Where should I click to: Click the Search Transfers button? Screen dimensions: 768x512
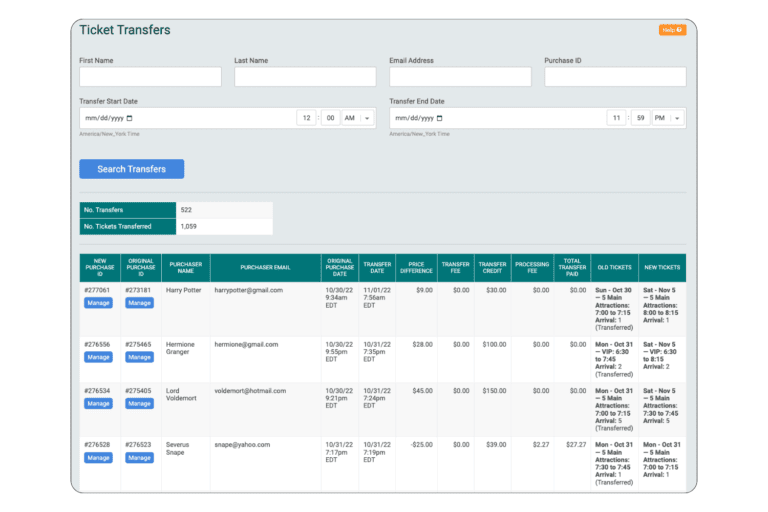point(132,169)
